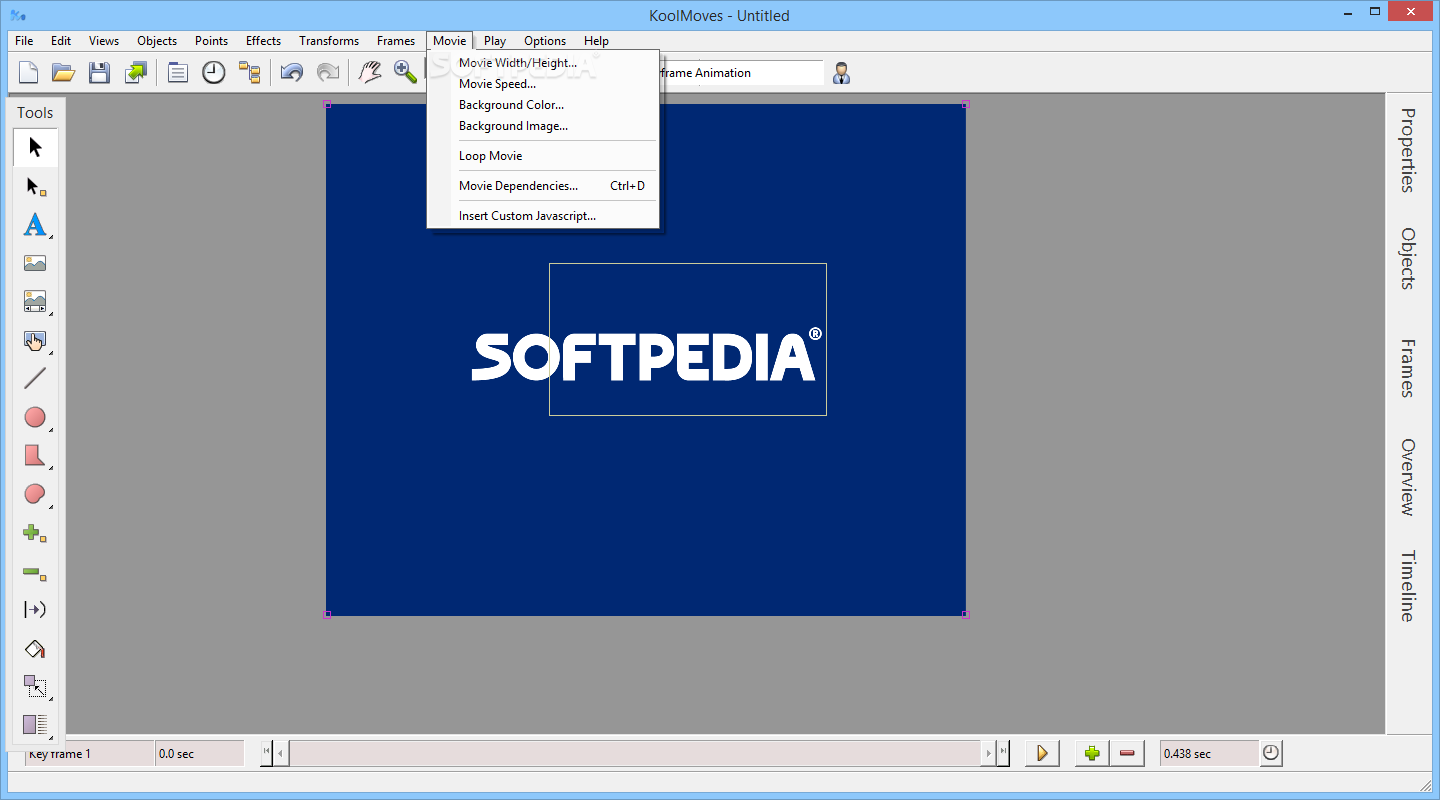Click the frame scrollbar track at the bottom
1440x800 pixels.
click(636, 753)
